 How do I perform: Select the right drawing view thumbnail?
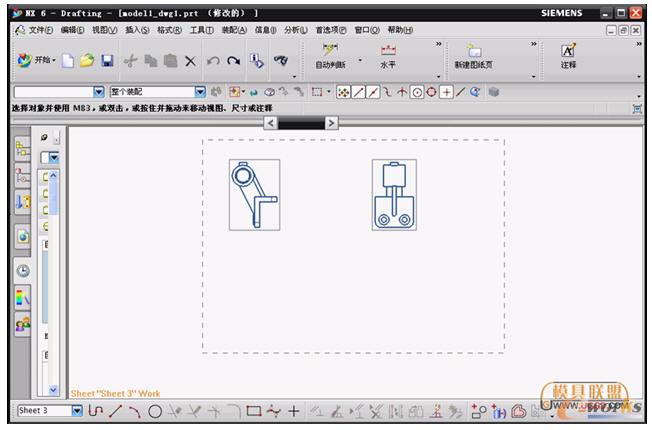pyautogui.click(x=394, y=195)
